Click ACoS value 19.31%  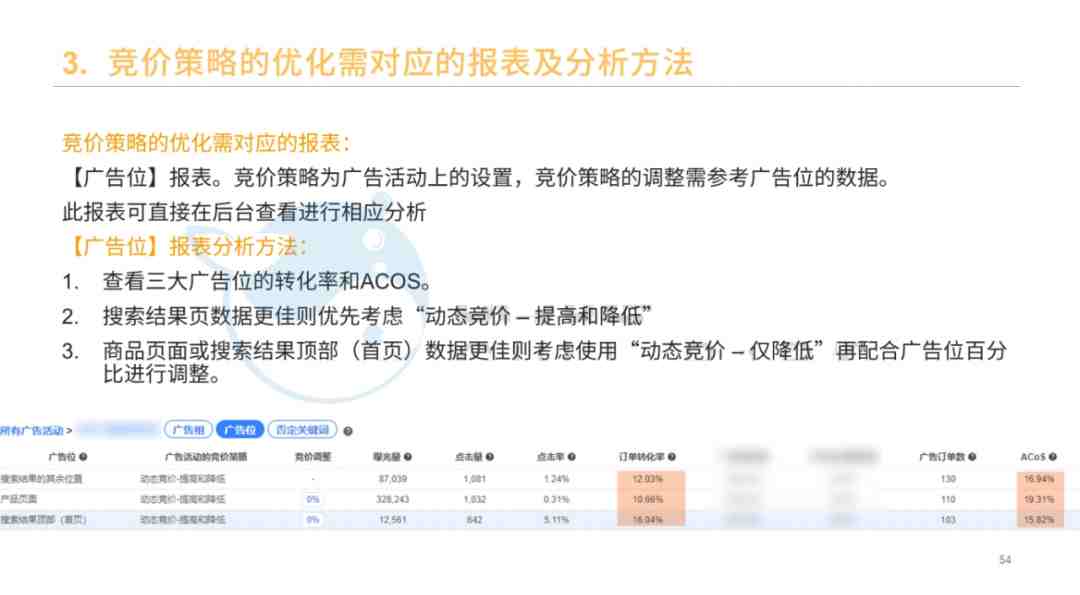click(x=1039, y=499)
